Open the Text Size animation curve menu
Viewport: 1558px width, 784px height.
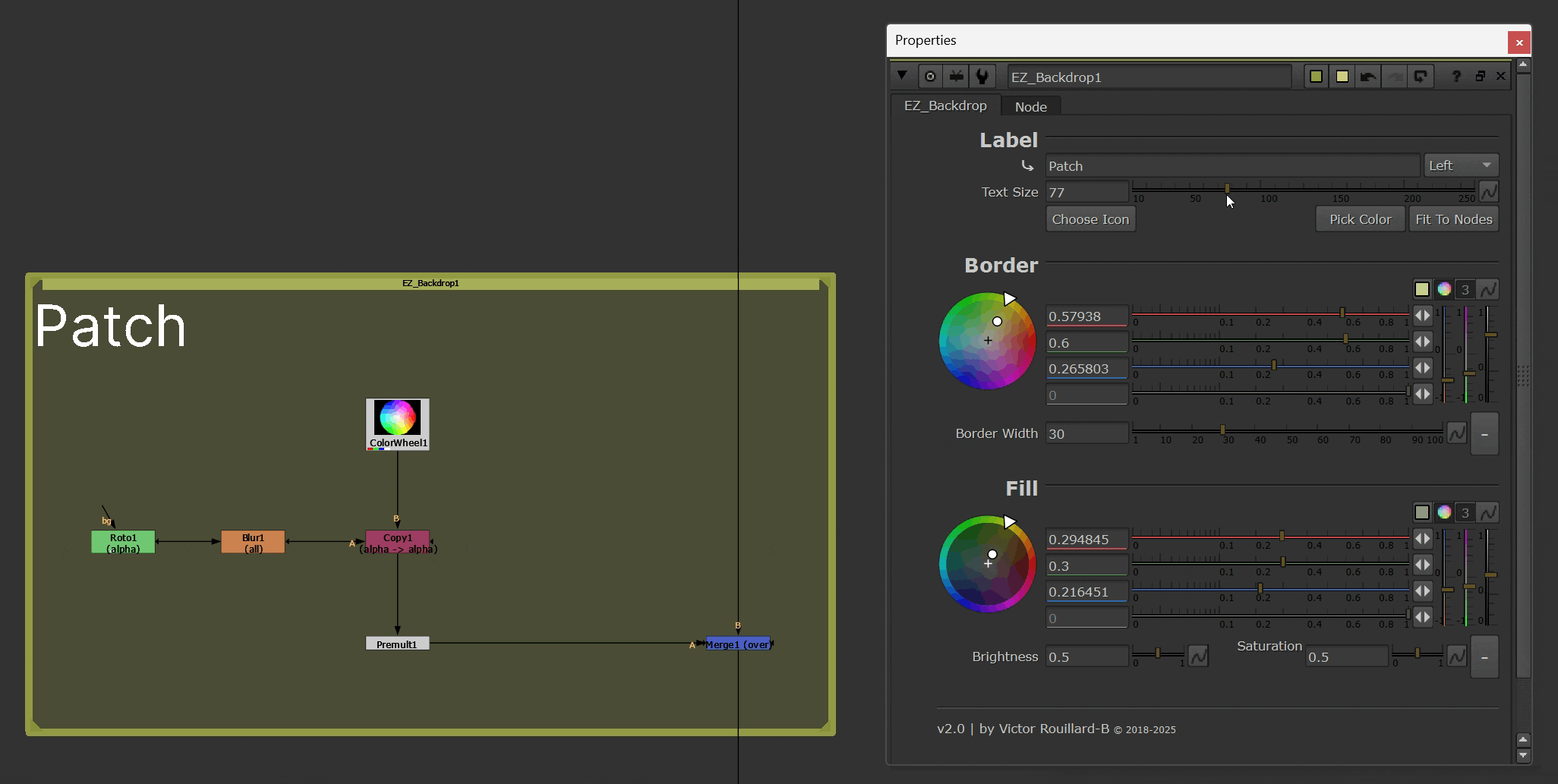click(x=1488, y=192)
